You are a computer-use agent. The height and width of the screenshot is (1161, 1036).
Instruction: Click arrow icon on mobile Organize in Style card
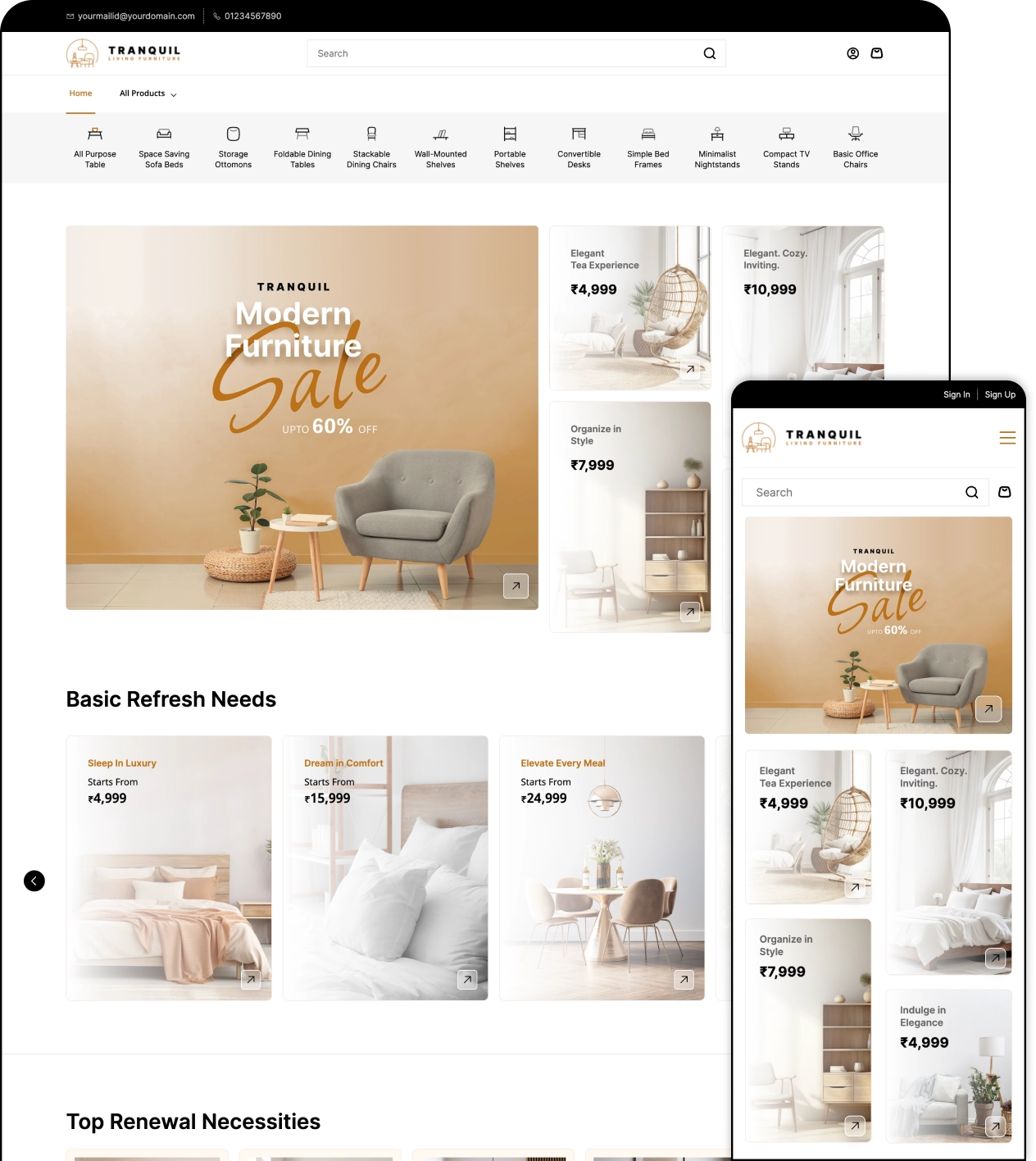click(855, 1126)
